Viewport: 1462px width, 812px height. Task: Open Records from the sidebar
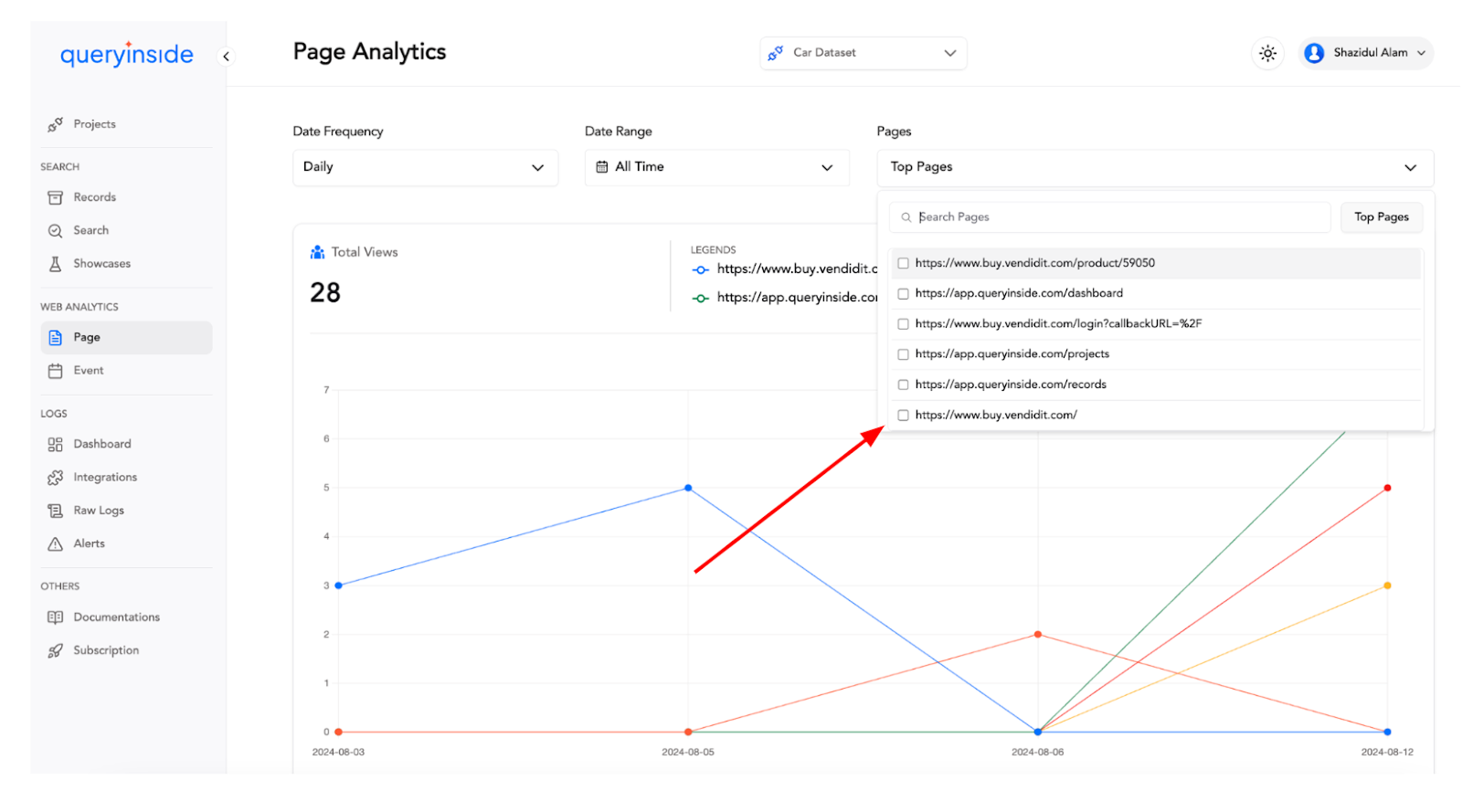click(126, 197)
